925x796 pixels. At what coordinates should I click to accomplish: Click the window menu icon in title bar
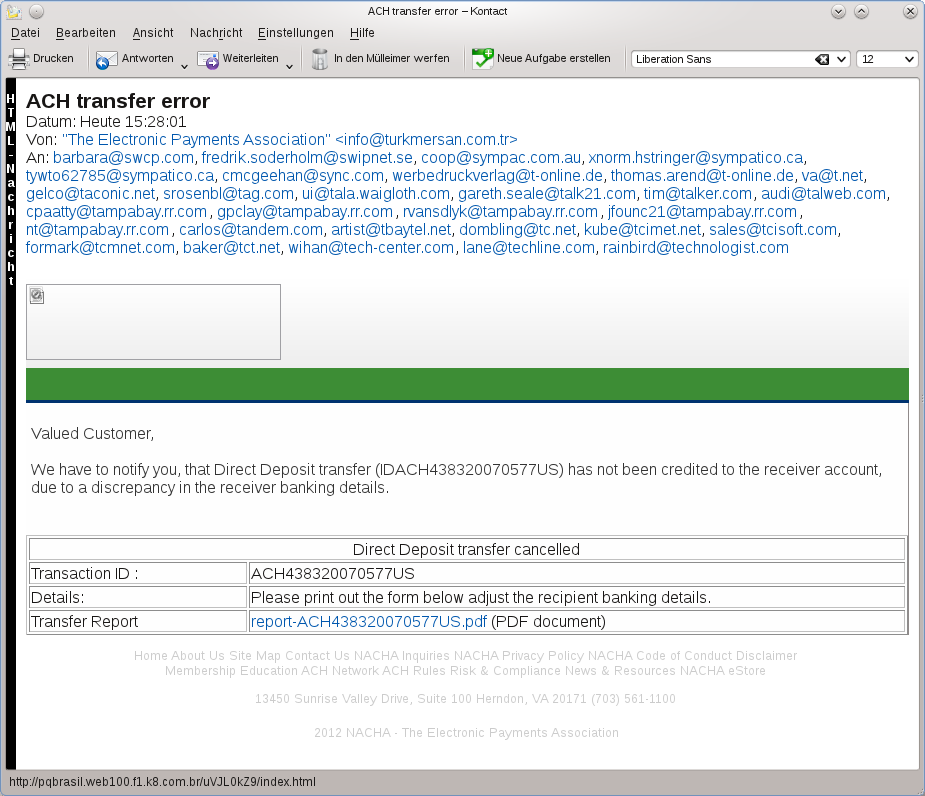point(14,11)
